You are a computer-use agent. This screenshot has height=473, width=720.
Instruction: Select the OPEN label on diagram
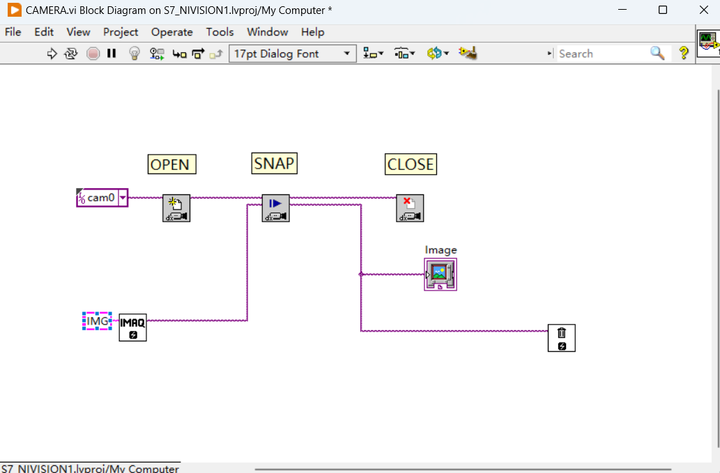pos(172,164)
